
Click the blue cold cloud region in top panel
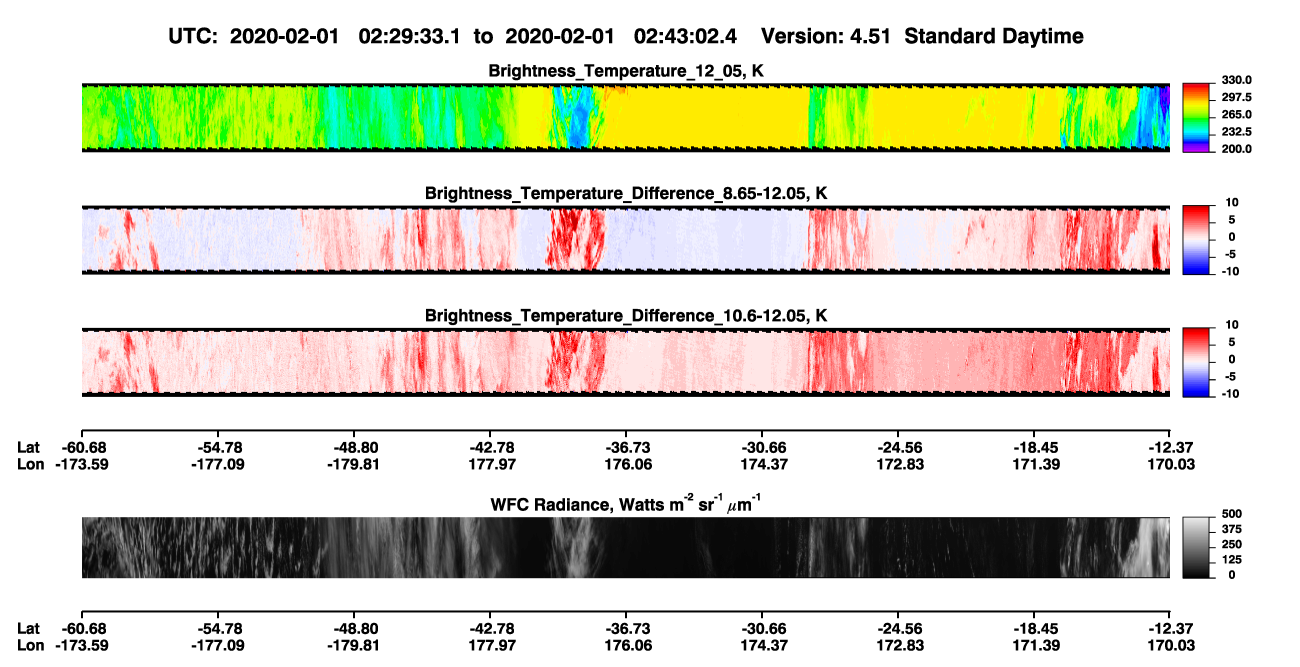coord(574,120)
